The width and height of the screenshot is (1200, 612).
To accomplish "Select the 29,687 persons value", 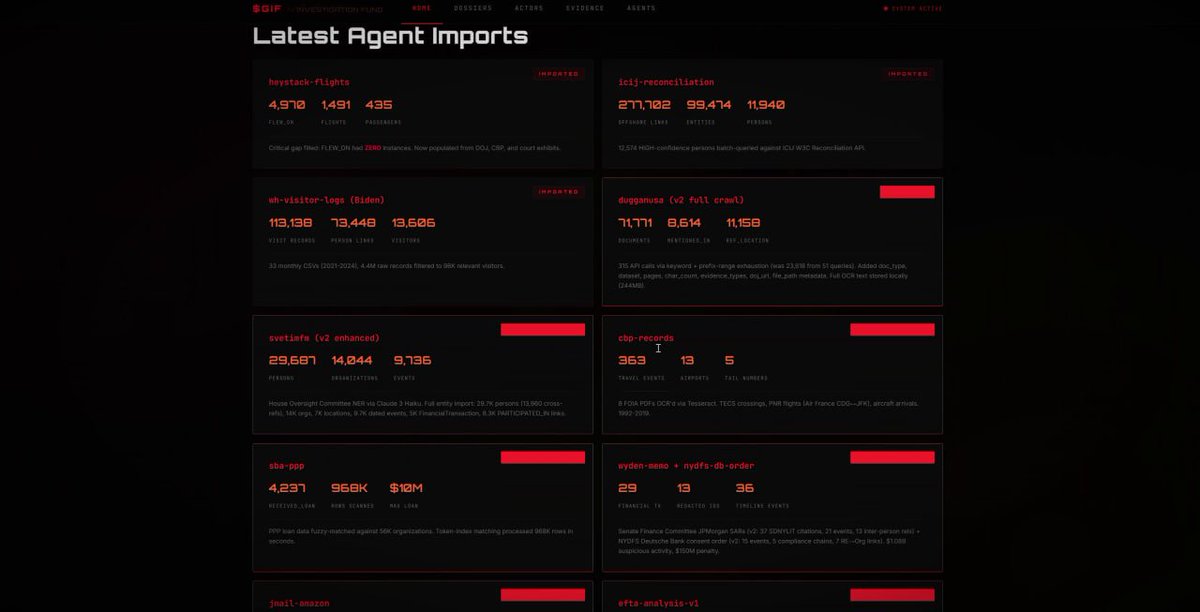I will tap(292, 360).
